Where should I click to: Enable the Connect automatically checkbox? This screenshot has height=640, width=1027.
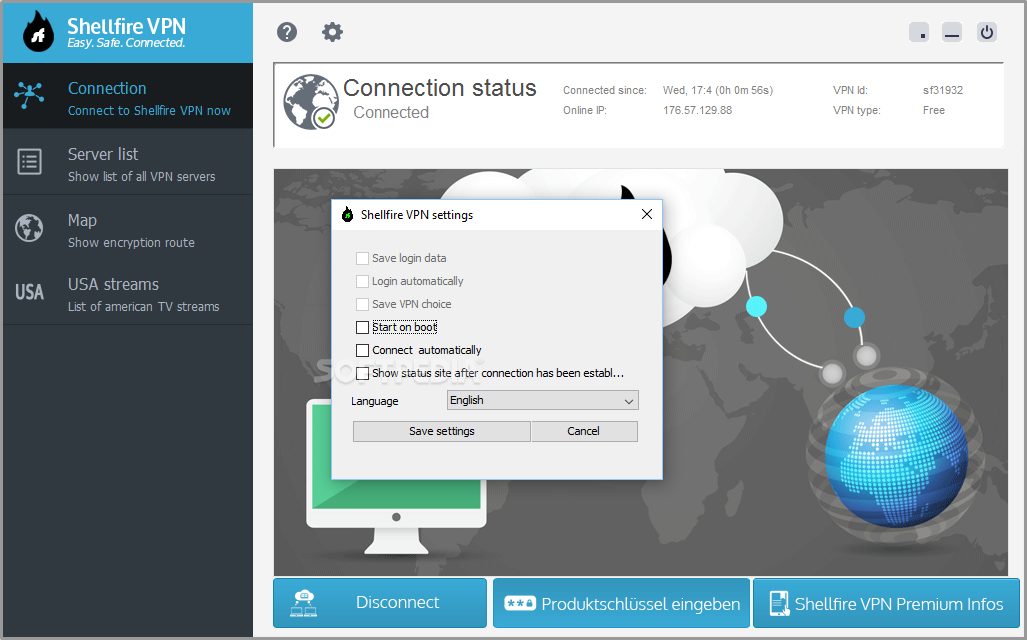point(362,350)
